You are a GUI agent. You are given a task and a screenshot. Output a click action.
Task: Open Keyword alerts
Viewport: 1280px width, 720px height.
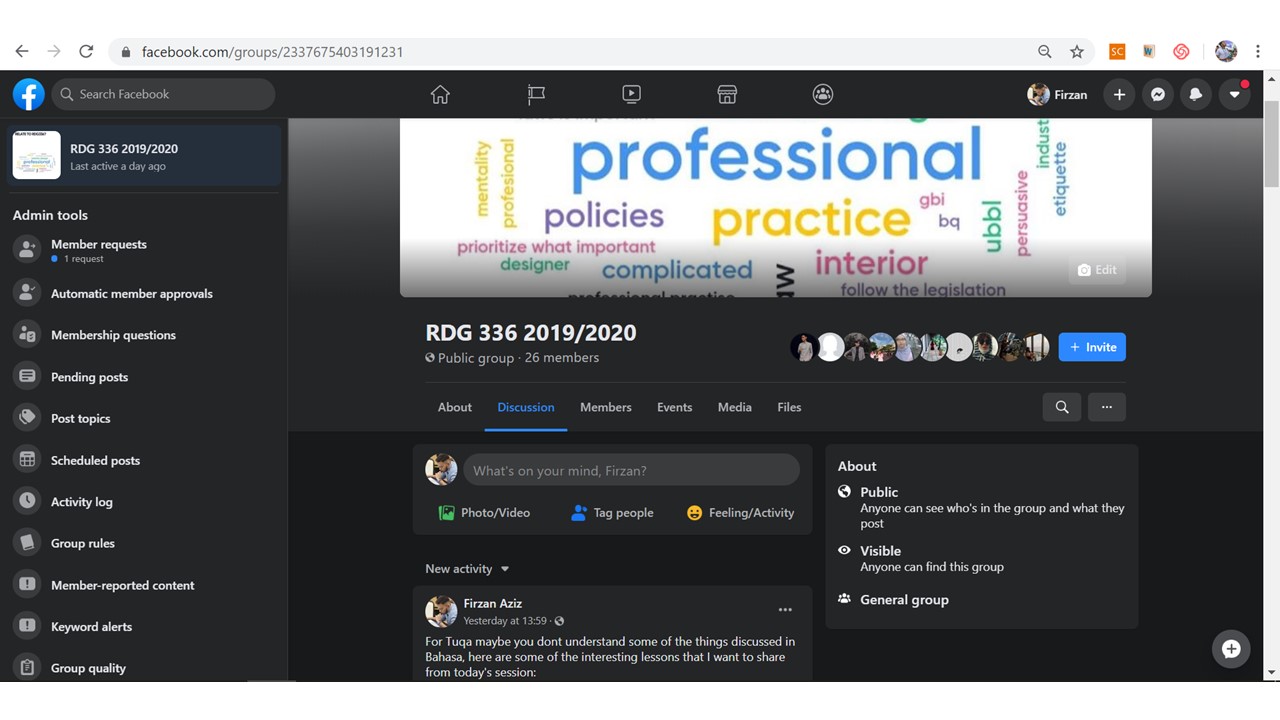pos(144,627)
